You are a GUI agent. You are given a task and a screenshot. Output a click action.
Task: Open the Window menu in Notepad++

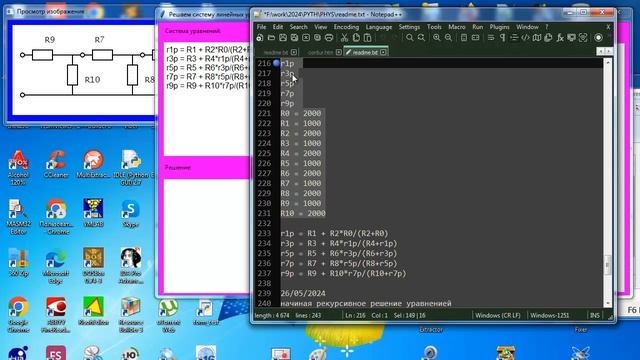[527, 27]
